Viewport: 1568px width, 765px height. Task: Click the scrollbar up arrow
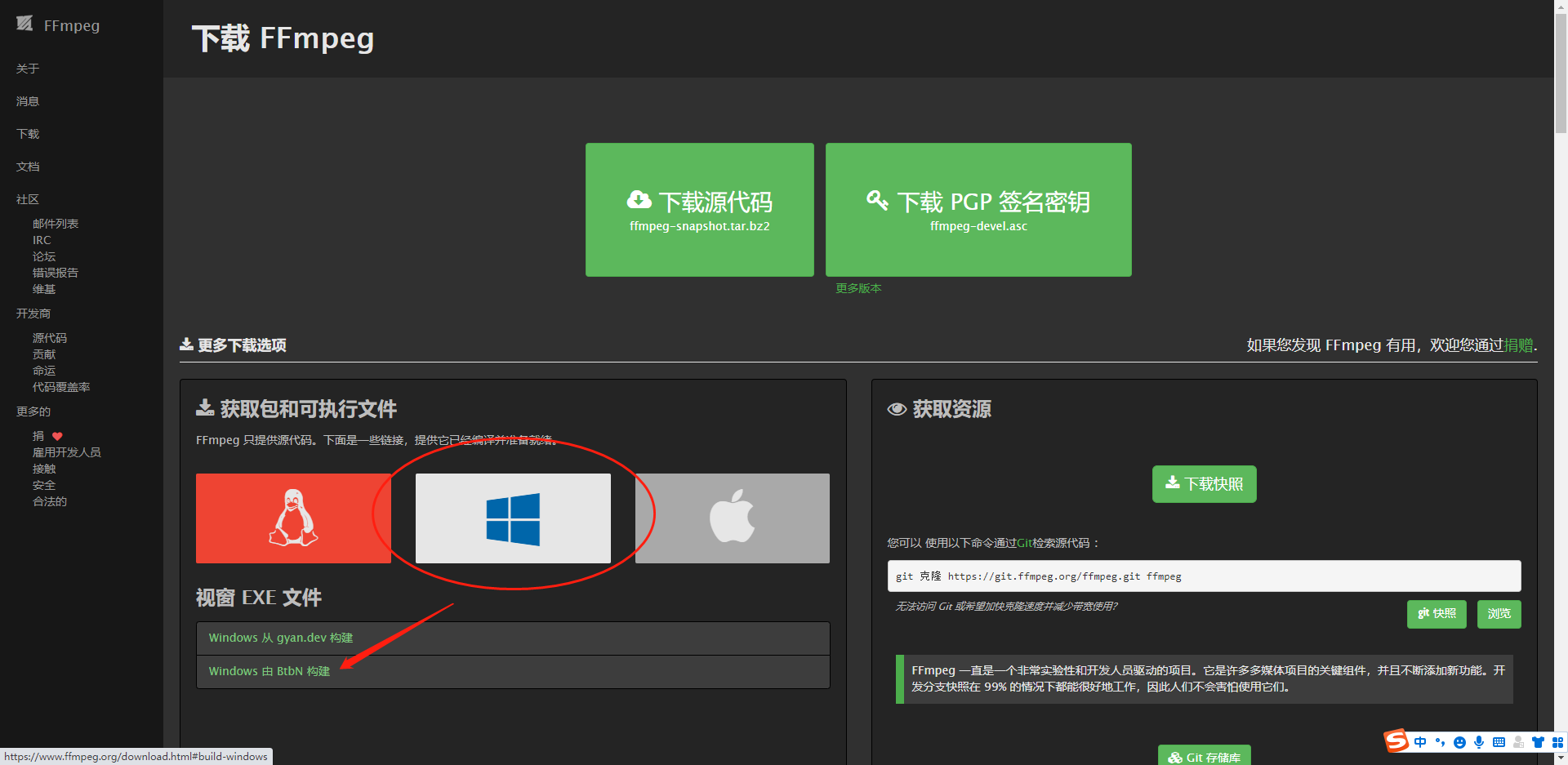(1561, 7)
